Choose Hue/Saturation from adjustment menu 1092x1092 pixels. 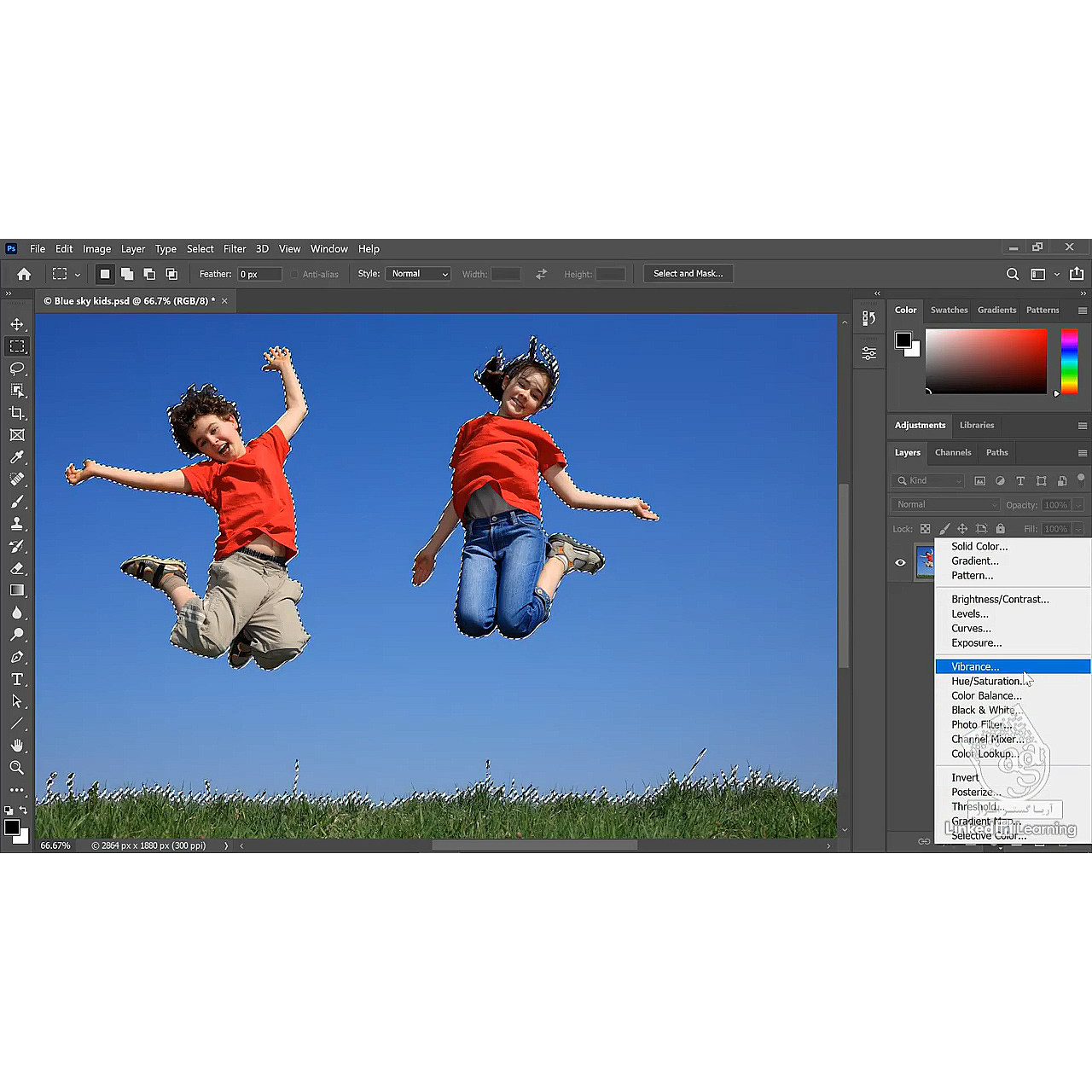click(987, 681)
